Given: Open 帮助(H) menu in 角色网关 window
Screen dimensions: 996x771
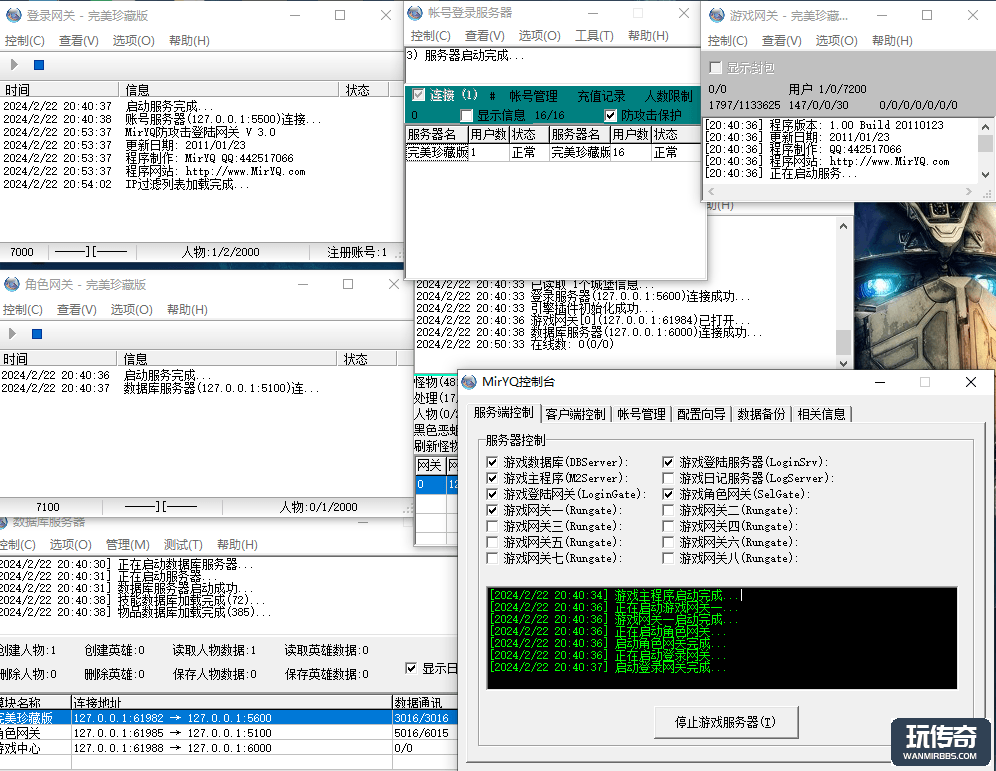Looking at the screenshot, I should click(x=187, y=309).
